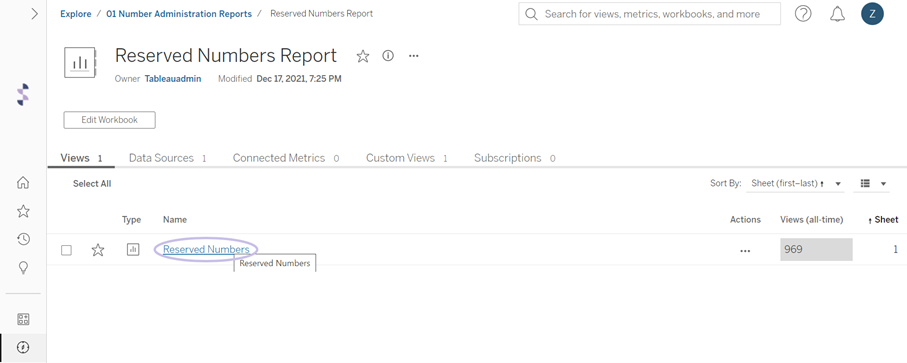Sort by the Sheet column header
Screen dimensions: 907x363
tap(883, 220)
